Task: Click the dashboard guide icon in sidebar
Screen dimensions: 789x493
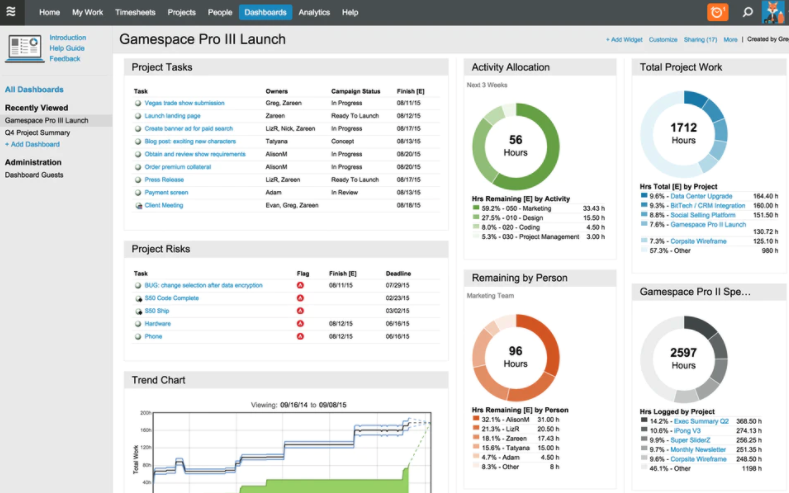Action: [23, 46]
